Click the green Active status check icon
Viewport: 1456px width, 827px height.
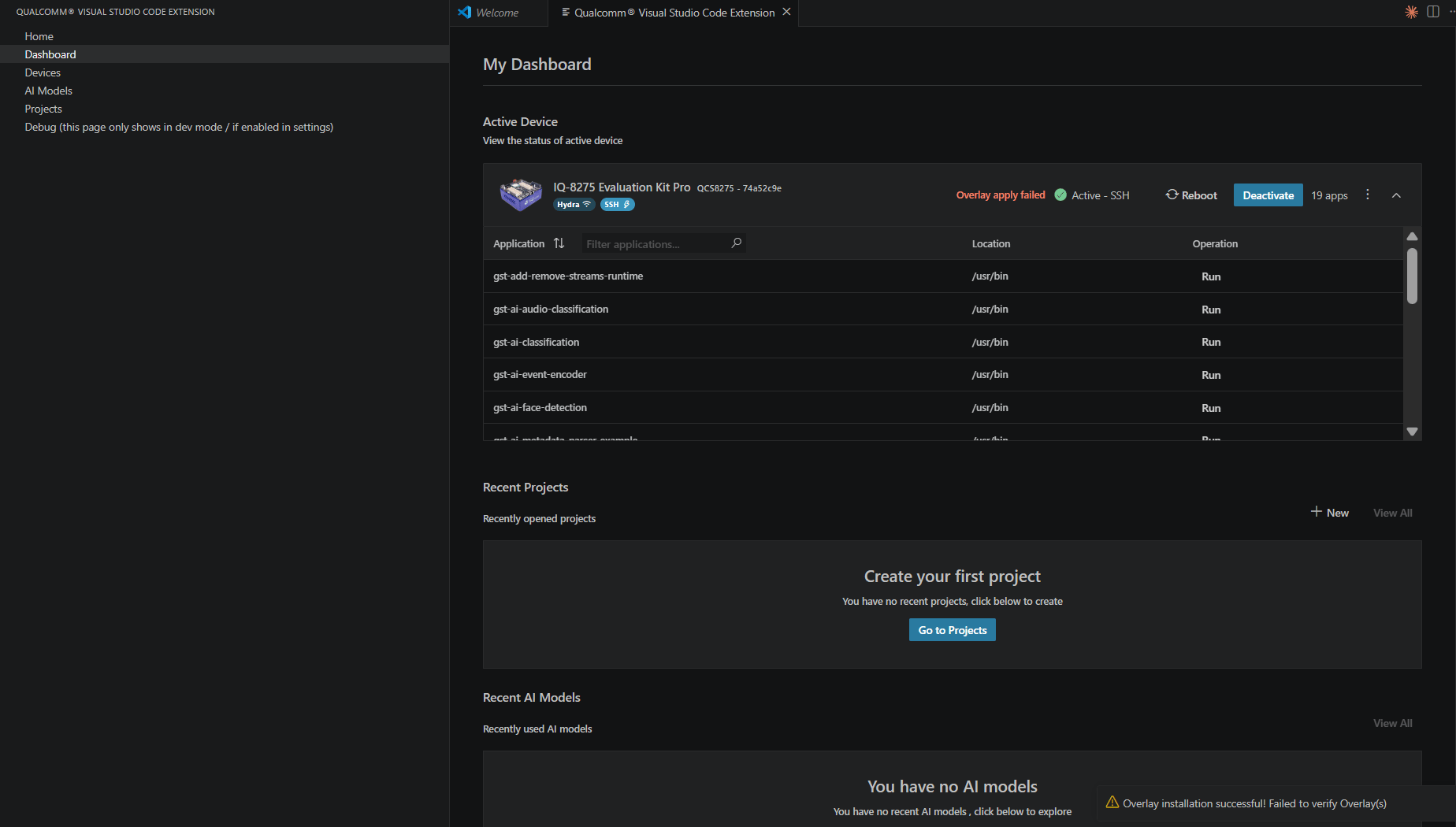click(1060, 195)
